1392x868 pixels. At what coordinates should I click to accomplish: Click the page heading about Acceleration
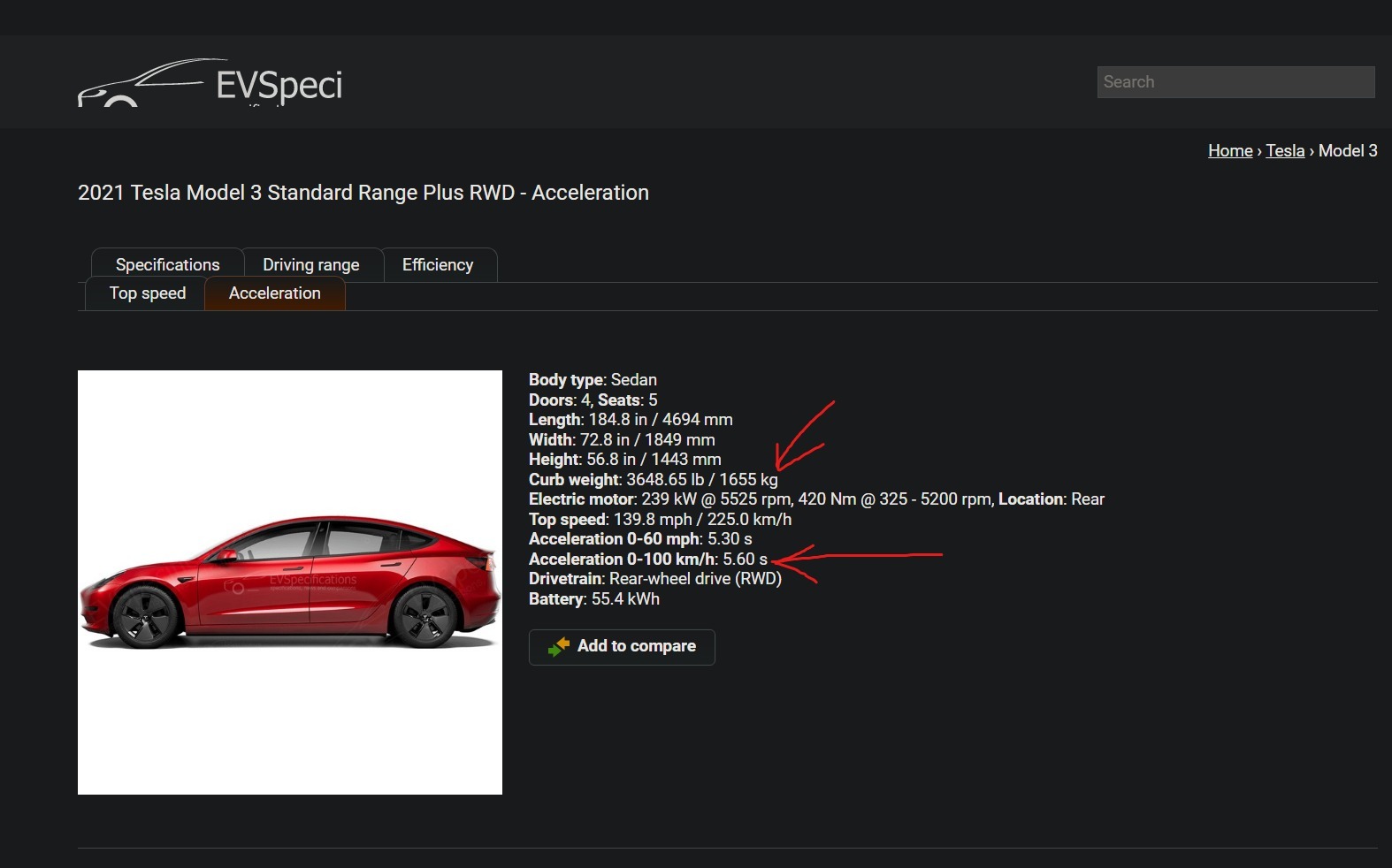coord(363,193)
